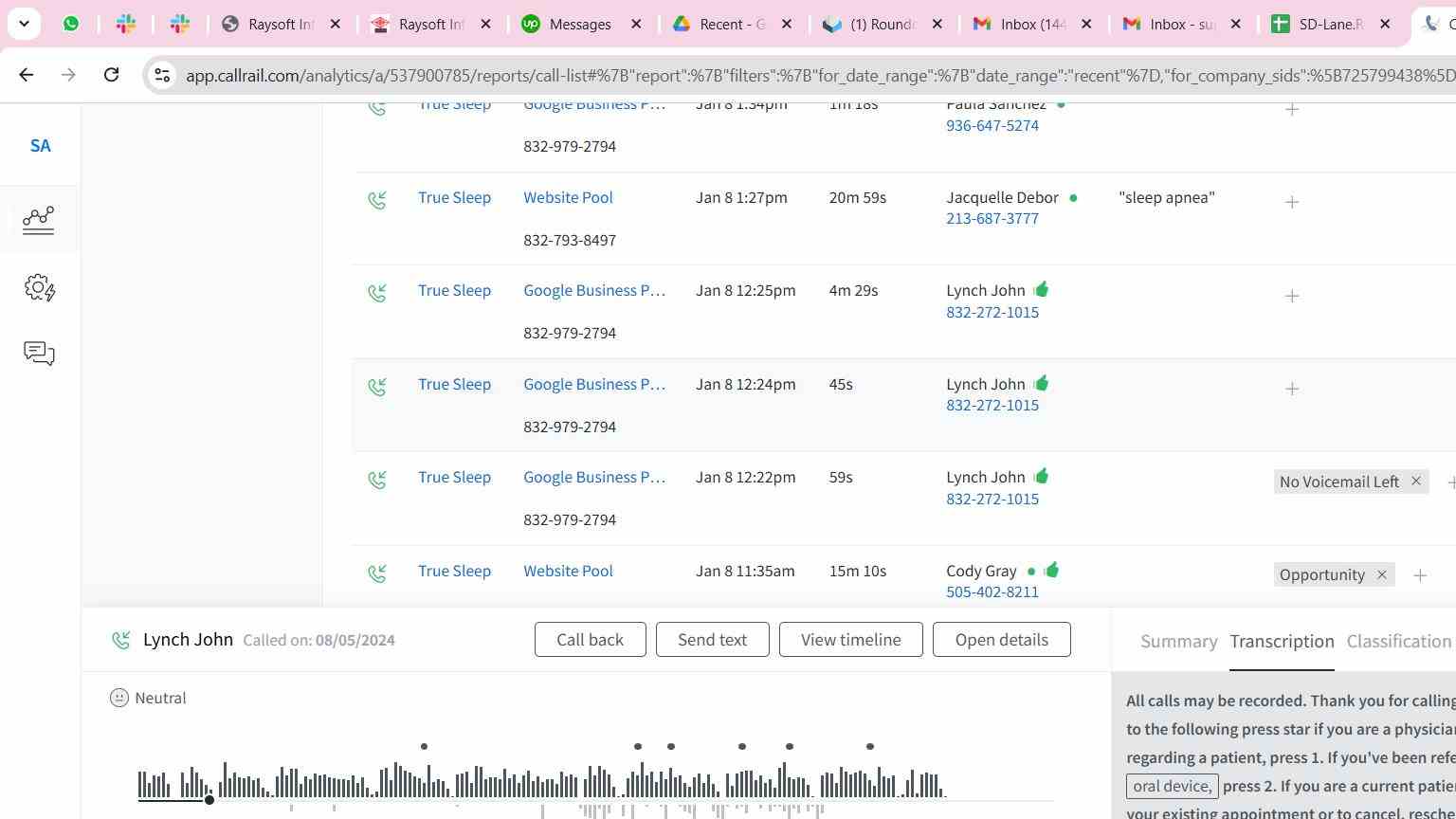Open the SA account avatar

click(40, 146)
